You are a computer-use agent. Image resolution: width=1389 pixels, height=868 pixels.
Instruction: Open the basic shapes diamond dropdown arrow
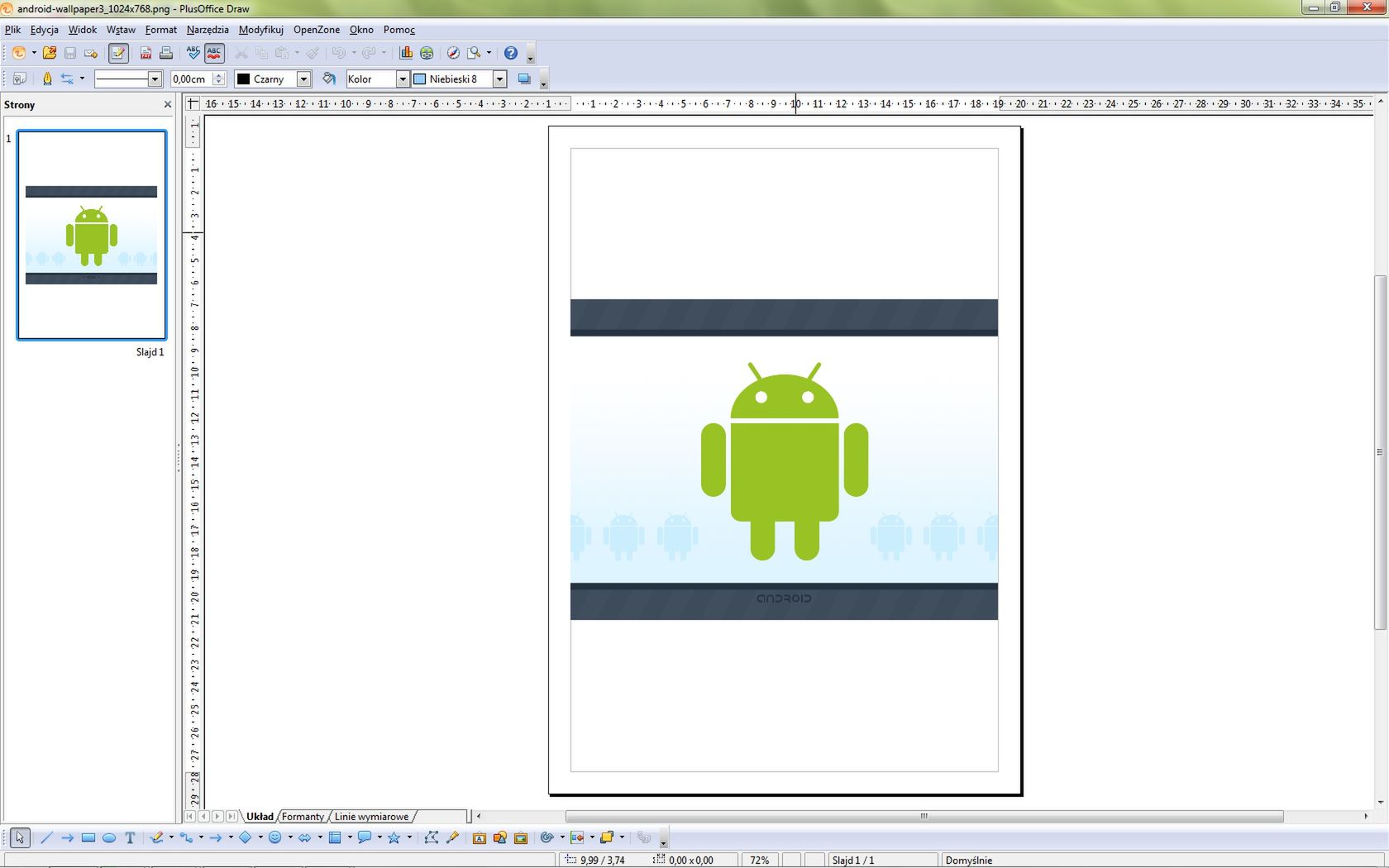[260, 837]
